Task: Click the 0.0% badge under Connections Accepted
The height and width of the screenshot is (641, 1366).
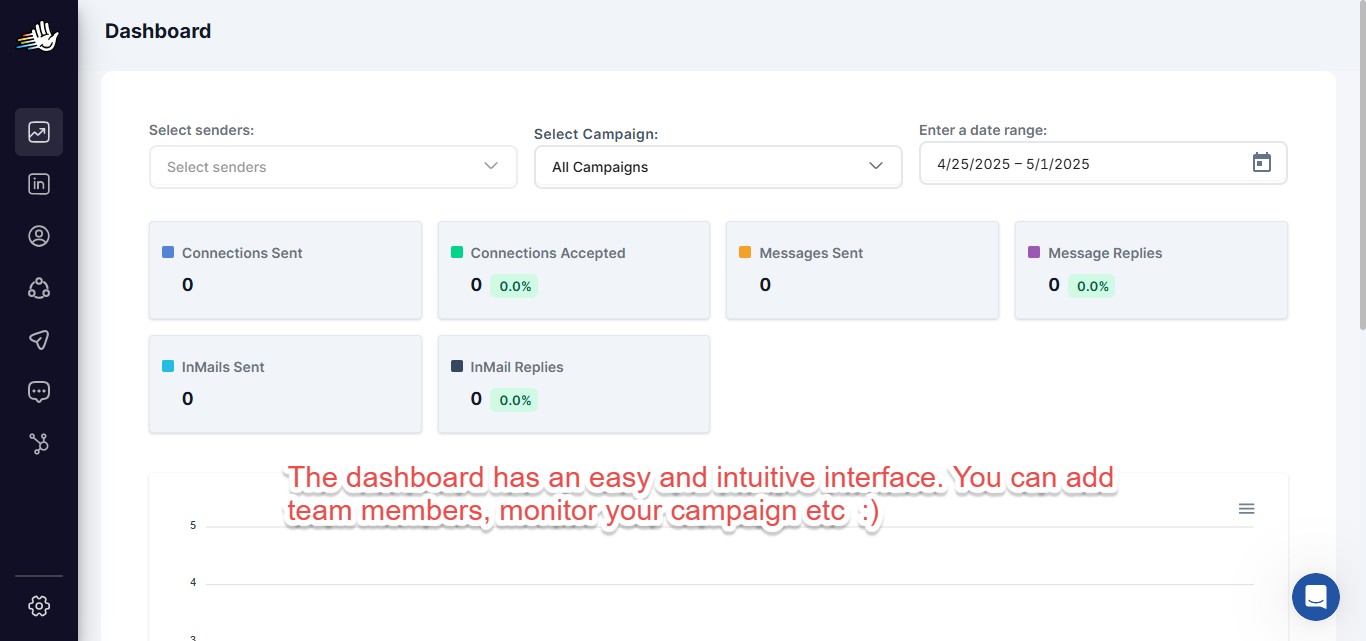Action: coord(515,286)
